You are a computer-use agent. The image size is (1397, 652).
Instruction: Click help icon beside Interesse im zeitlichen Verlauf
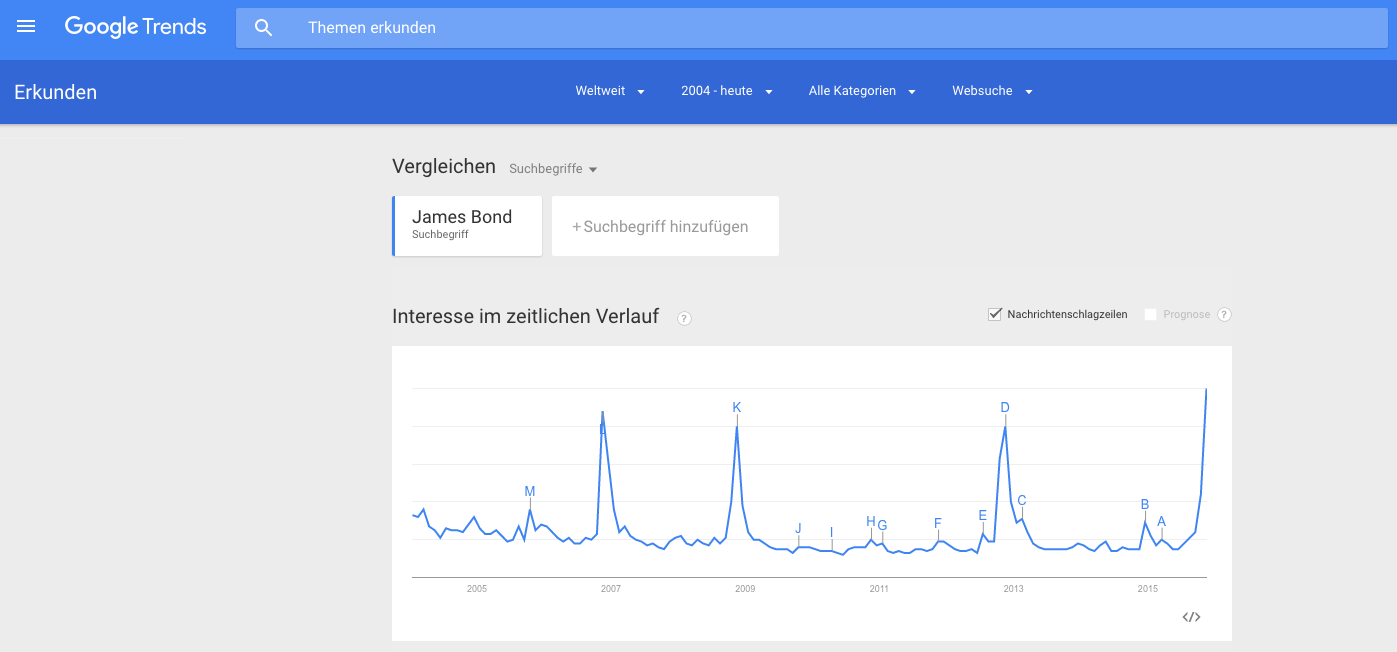[x=684, y=318]
